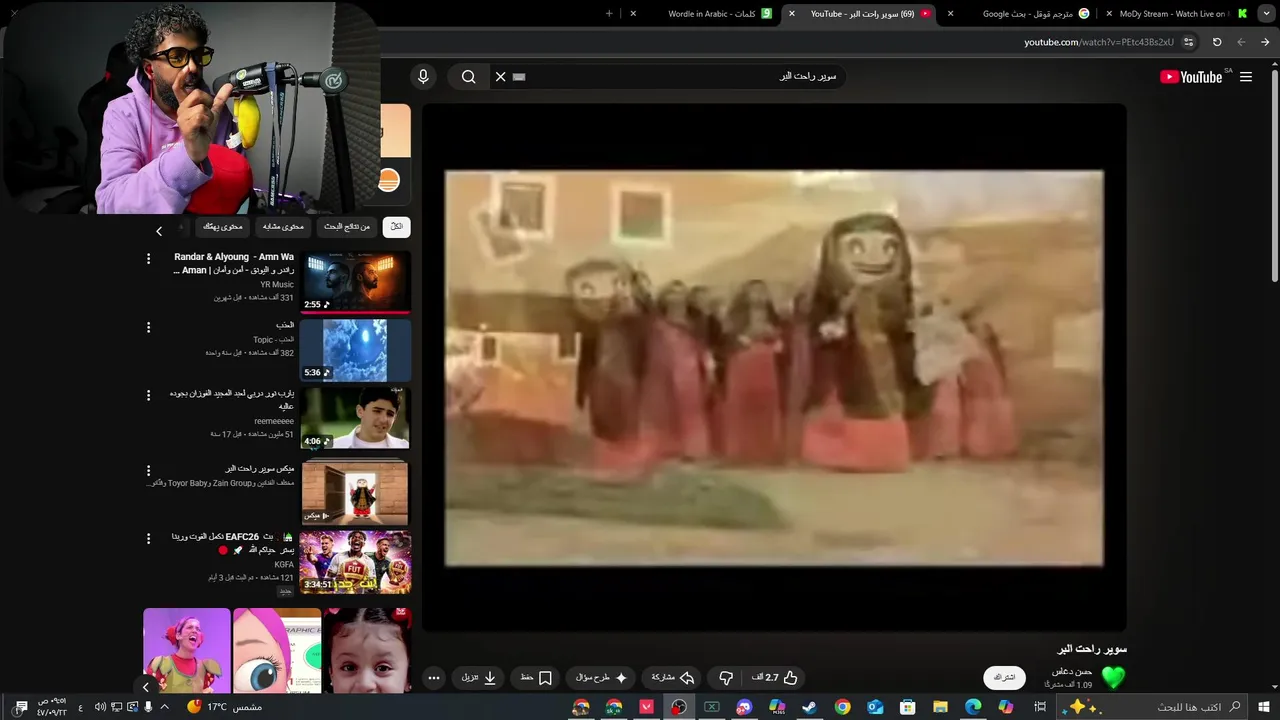
Task: Download the video with تنزيل
Action: point(479,677)
